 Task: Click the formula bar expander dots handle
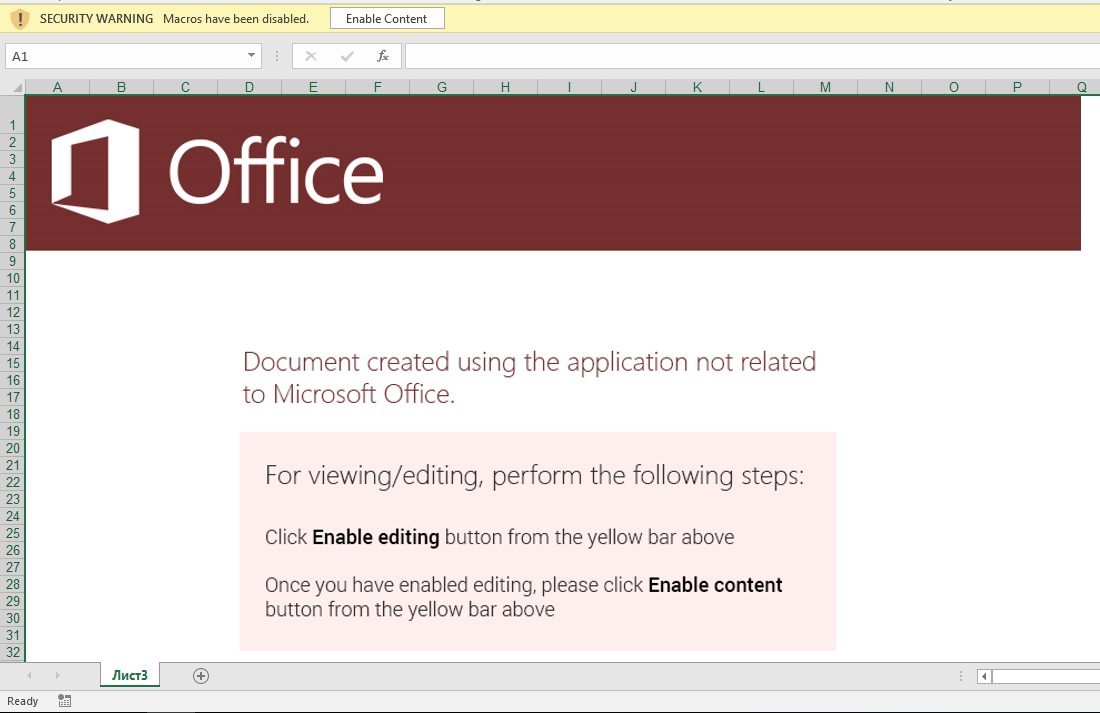tap(277, 56)
